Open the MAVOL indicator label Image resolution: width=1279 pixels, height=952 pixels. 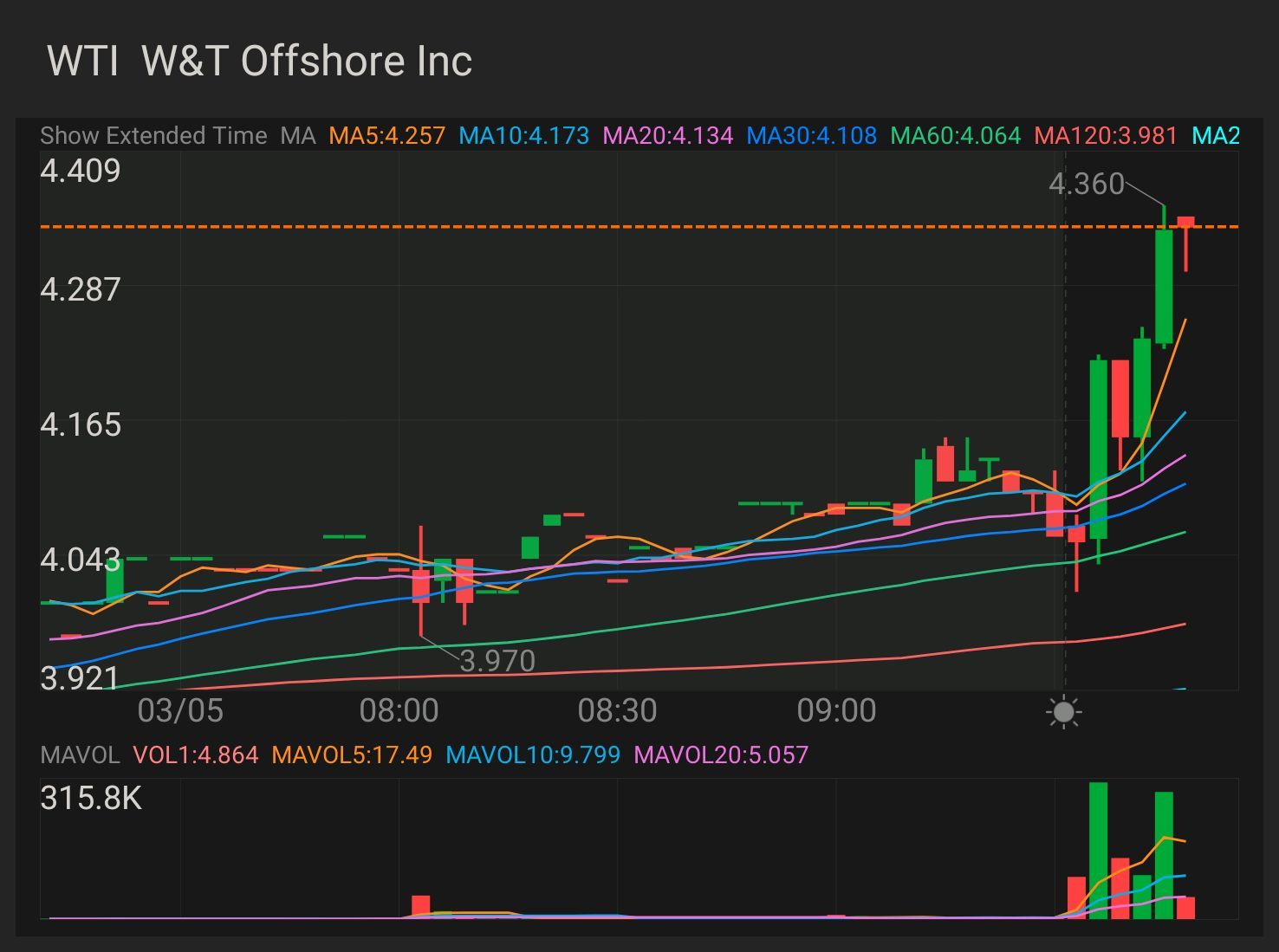[80, 754]
